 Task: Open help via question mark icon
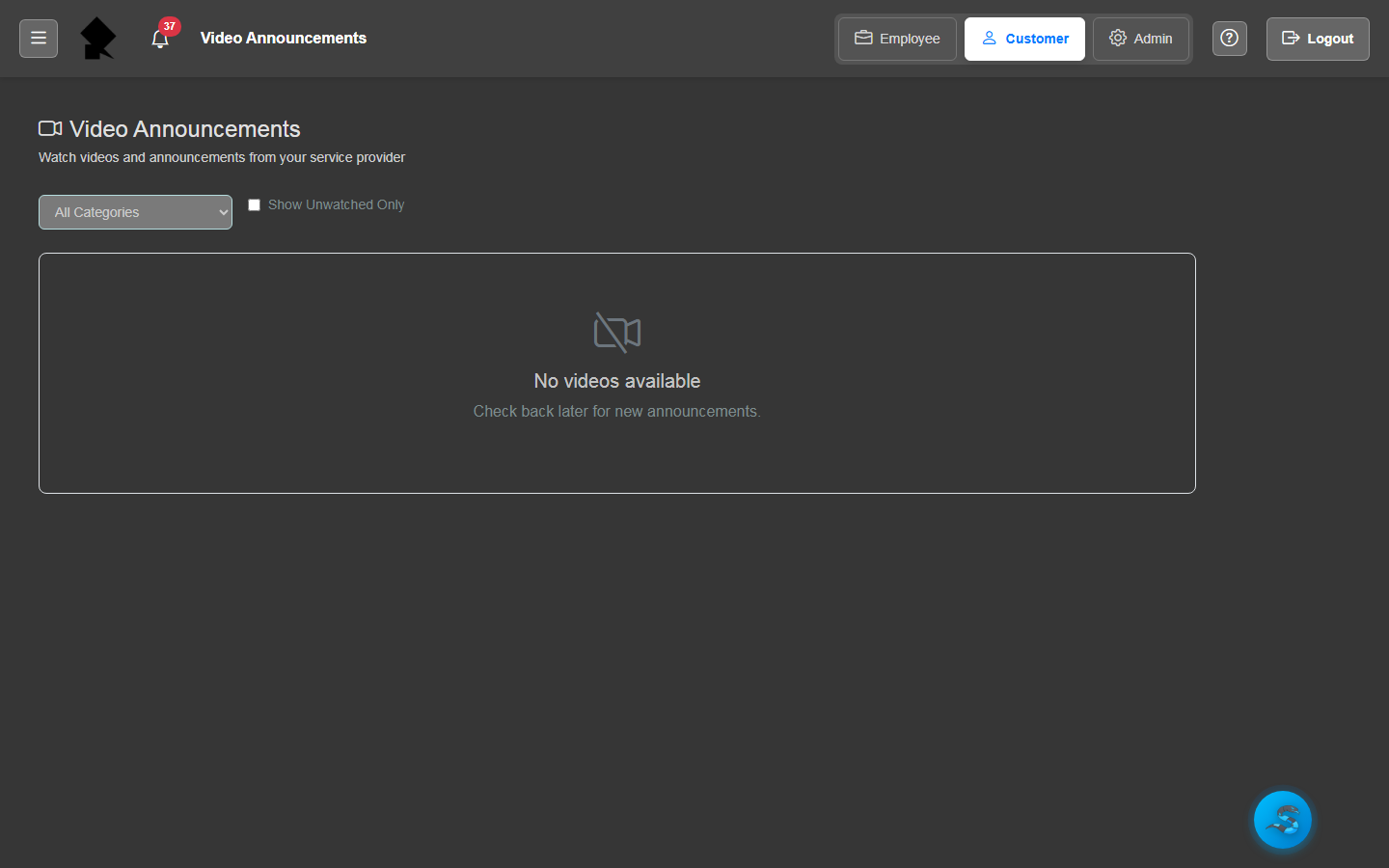coord(1229,39)
